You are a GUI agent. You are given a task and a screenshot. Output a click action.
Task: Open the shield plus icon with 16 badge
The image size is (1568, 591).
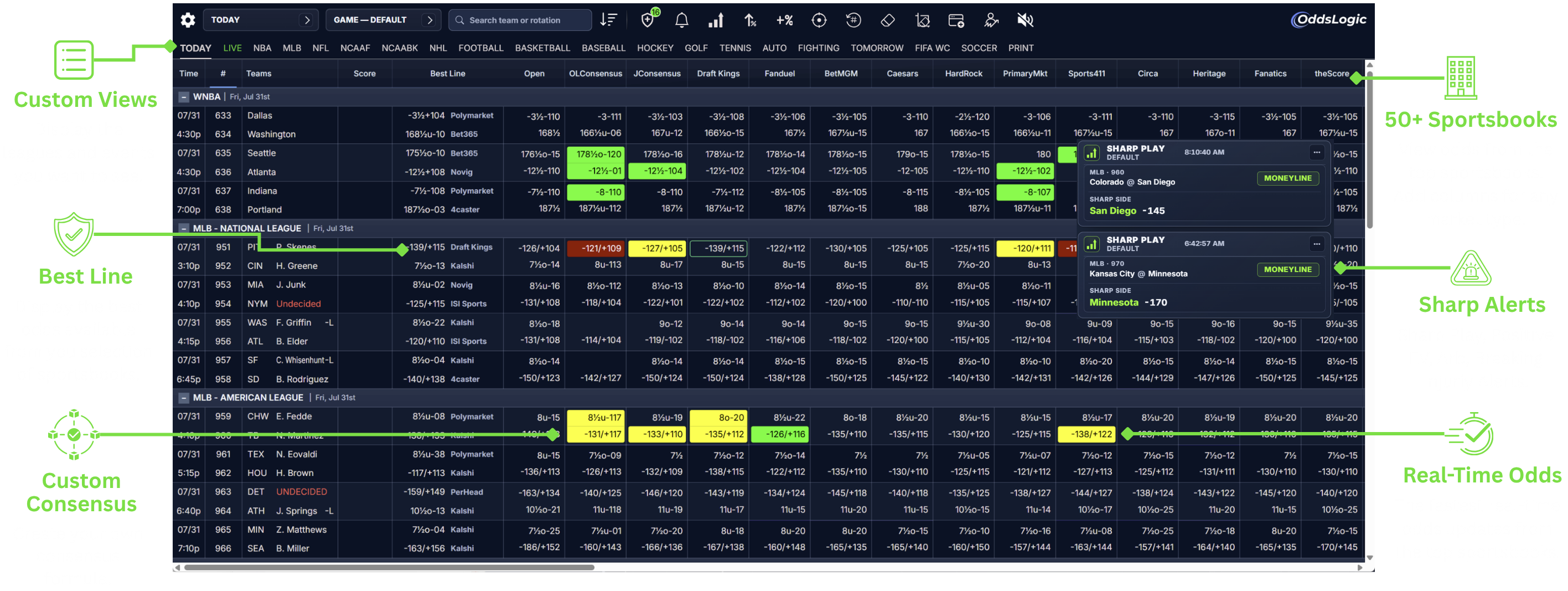pyautogui.click(x=649, y=19)
